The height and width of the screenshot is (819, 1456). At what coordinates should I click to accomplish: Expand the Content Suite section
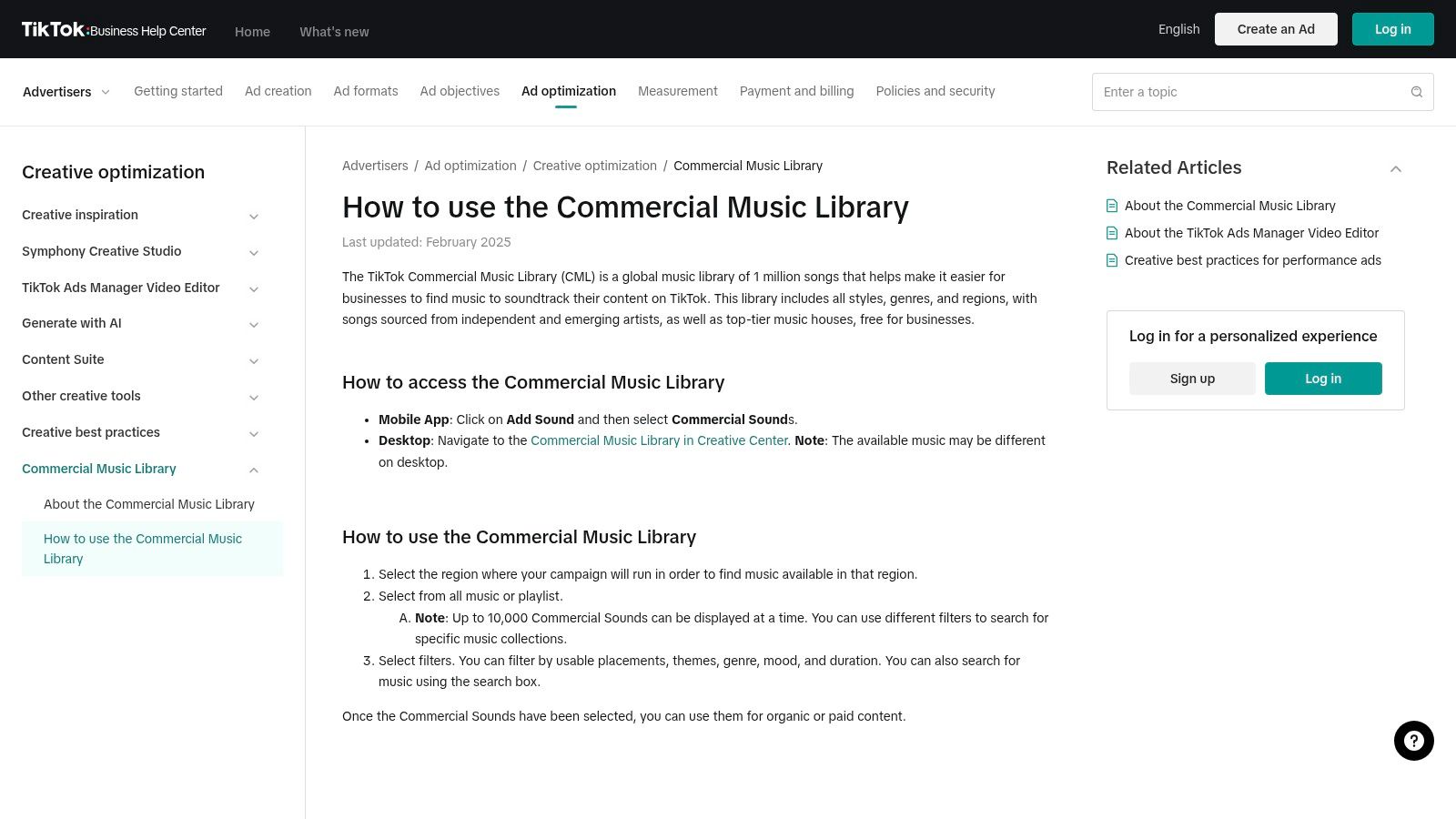point(254,360)
